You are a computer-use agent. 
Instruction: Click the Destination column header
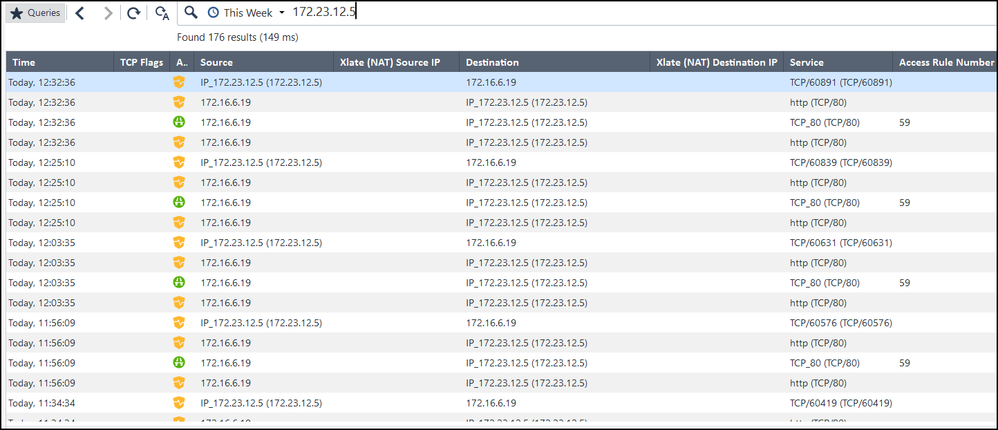coord(492,62)
